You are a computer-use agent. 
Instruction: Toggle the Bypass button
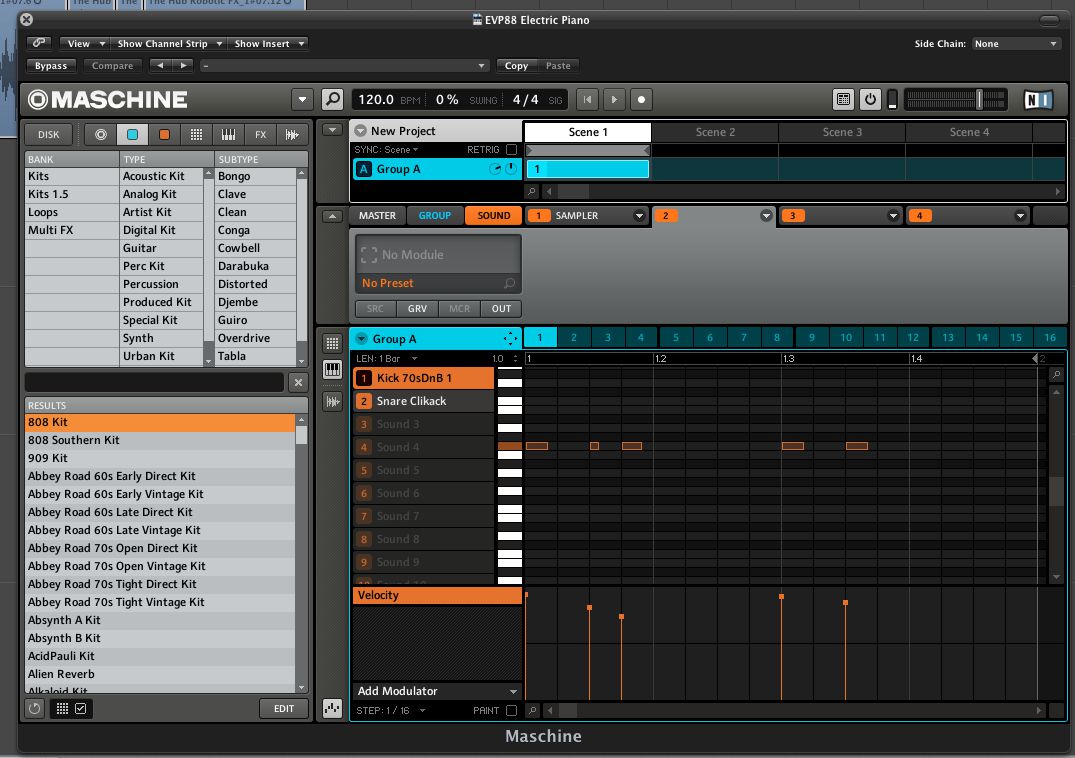coord(51,66)
